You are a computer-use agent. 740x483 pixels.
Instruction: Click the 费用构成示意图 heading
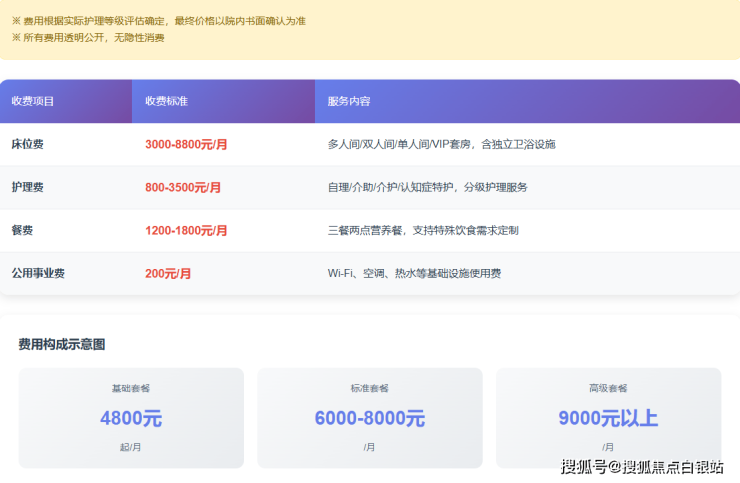click(x=61, y=344)
